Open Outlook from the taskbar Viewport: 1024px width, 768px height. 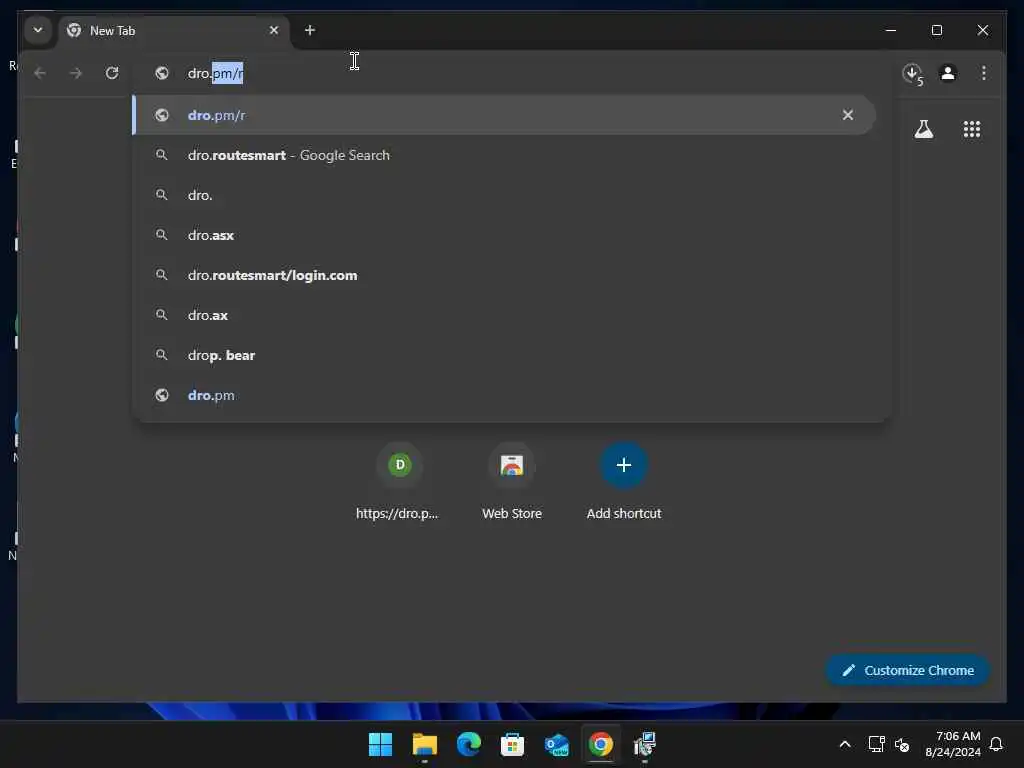(556, 744)
